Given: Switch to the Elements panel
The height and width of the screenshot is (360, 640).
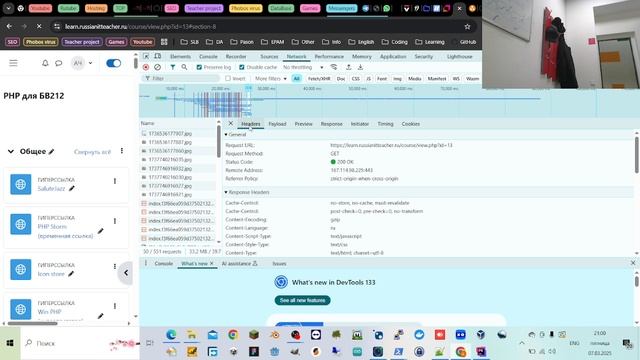Looking at the screenshot, I should (x=180, y=56).
